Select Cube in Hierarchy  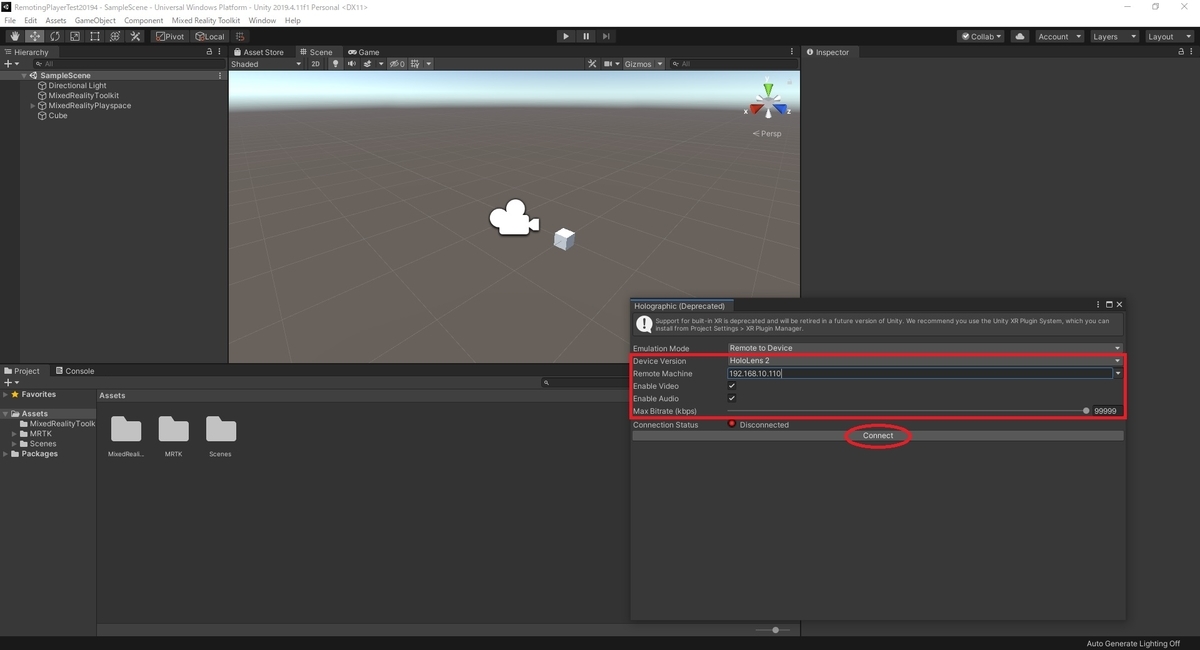58,116
